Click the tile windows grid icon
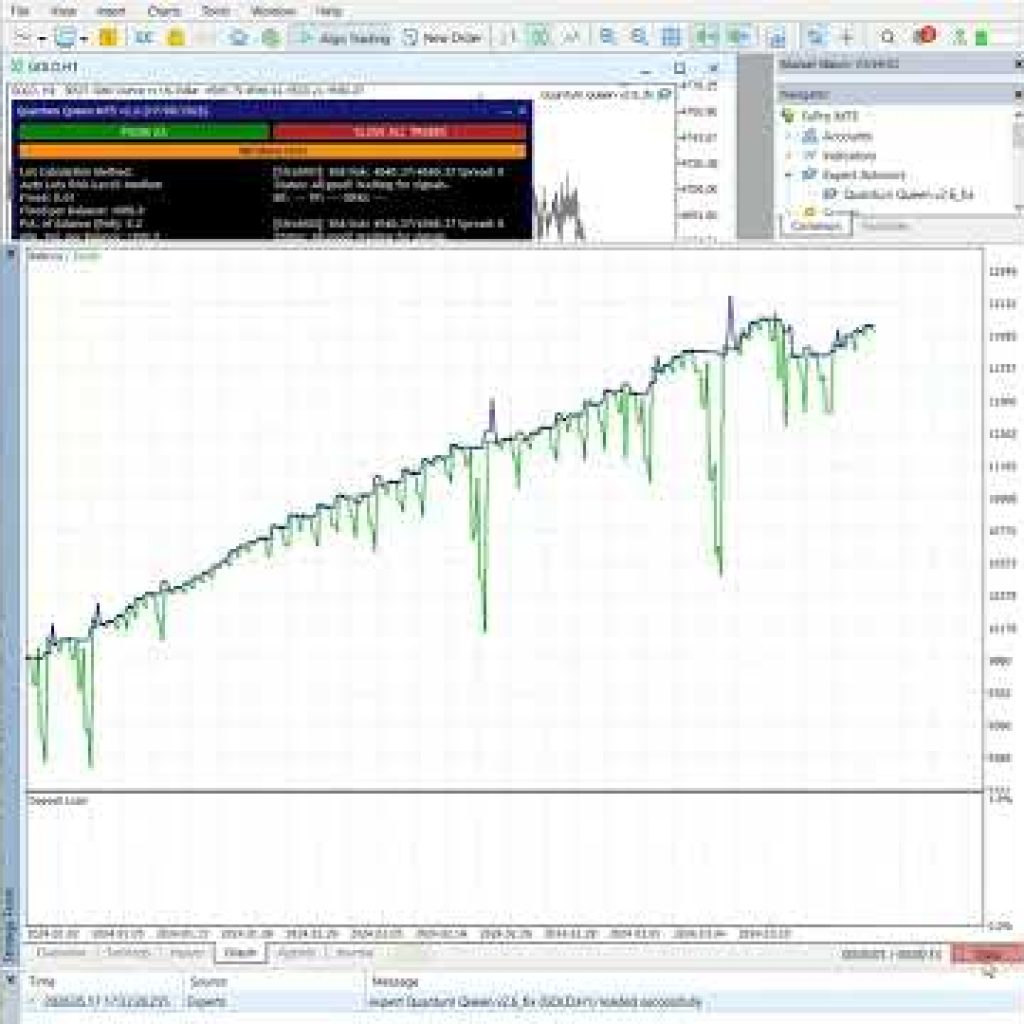This screenshot has height=1024, width=1024. [671, 37]
